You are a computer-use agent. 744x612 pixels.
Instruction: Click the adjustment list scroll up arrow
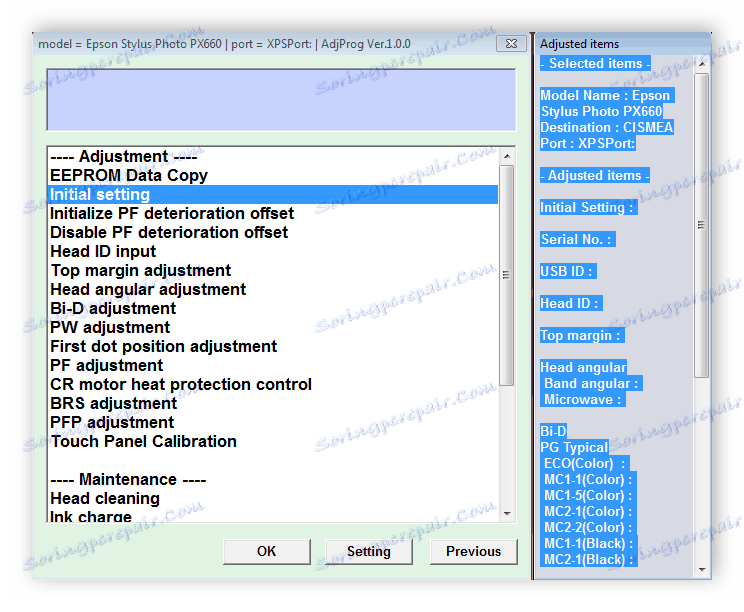507,156
